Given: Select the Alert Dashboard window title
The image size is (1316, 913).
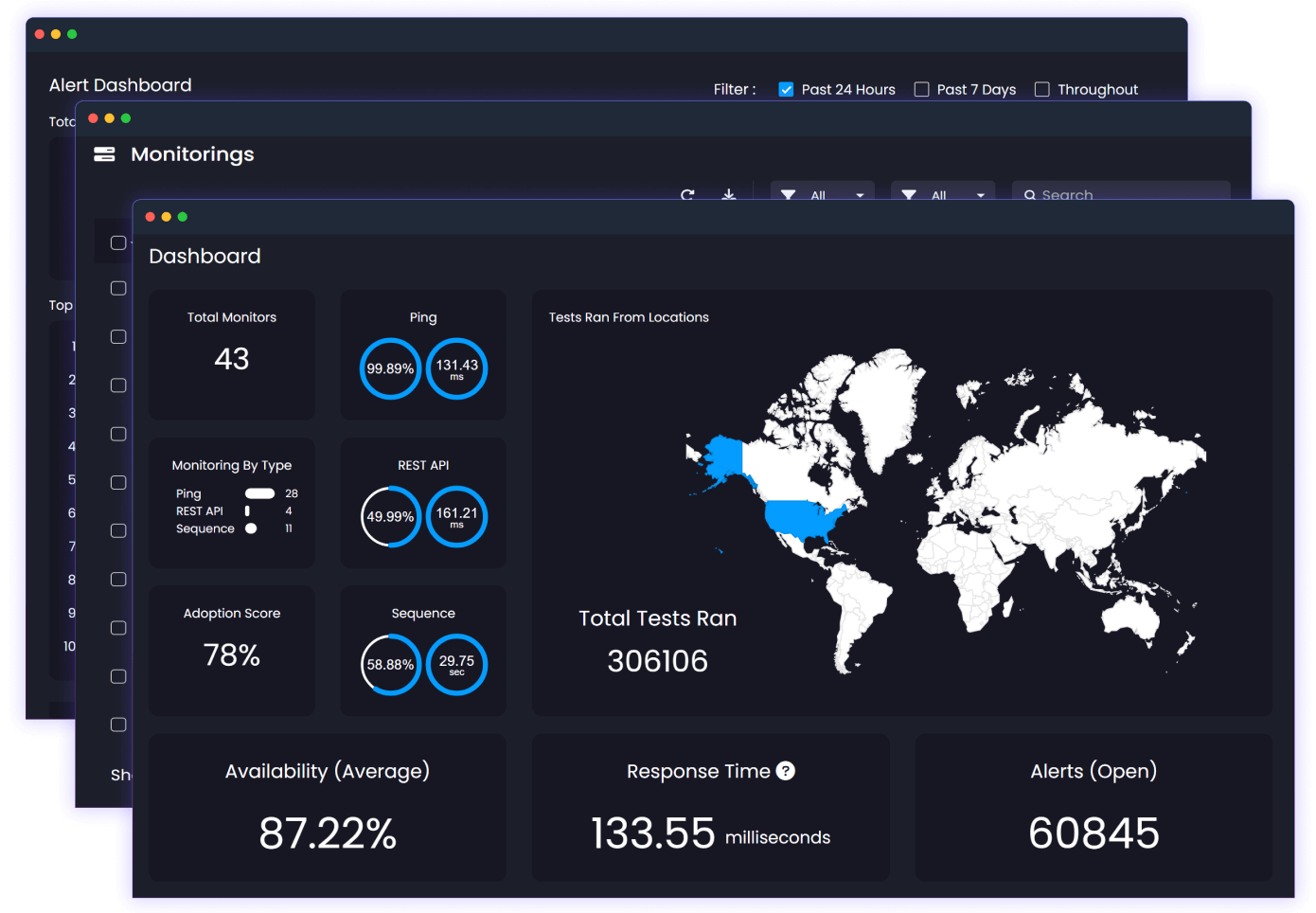Looking at the screenshot, I should tap(120, 85).
